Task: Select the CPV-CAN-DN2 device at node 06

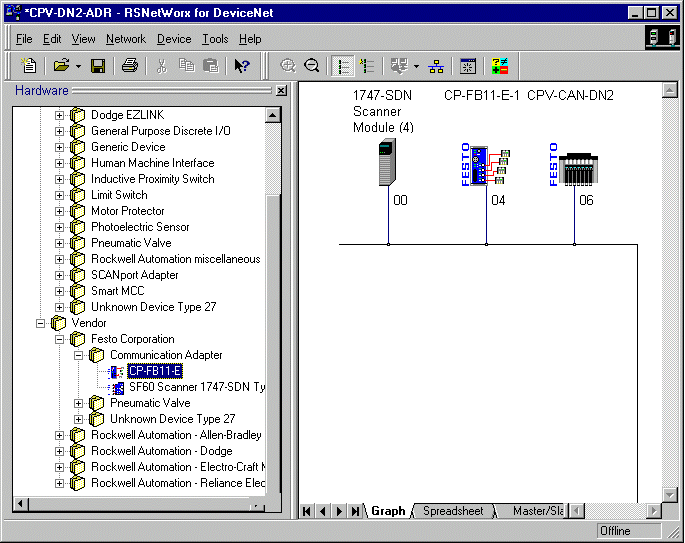Action: tap(573, 165)
